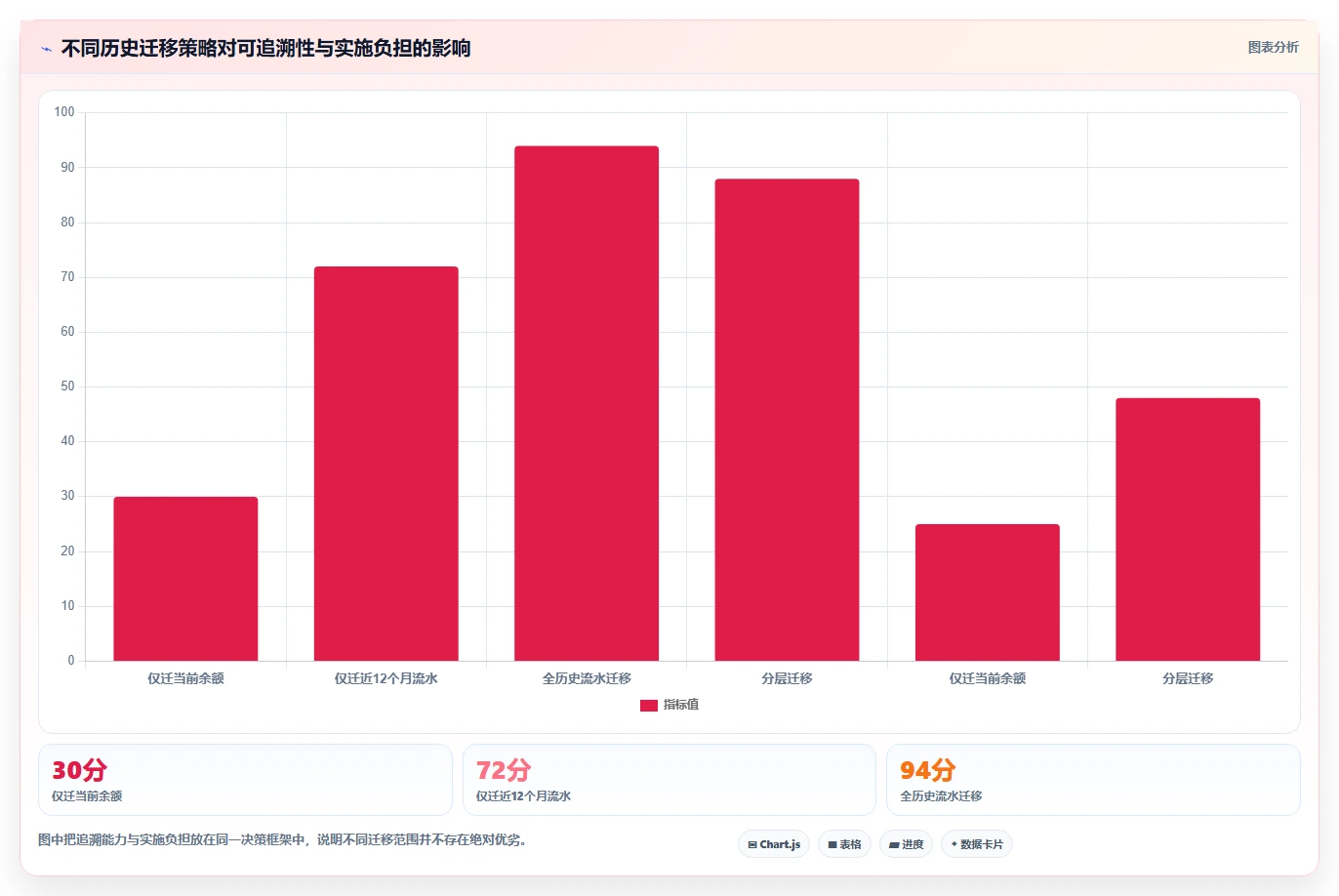1339x896 pixels.
Task: Click the 图表分析 label in the header
Action: point(1273,47)
